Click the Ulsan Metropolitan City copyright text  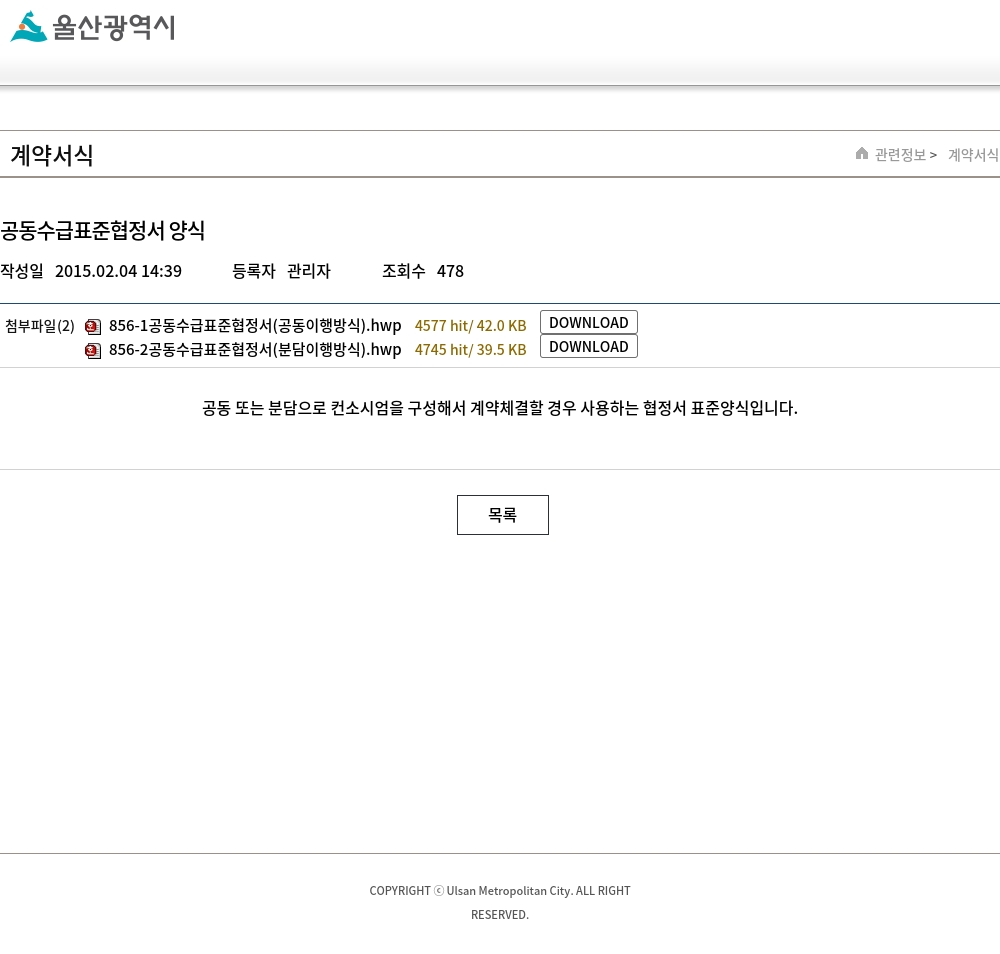click(500, 901)
